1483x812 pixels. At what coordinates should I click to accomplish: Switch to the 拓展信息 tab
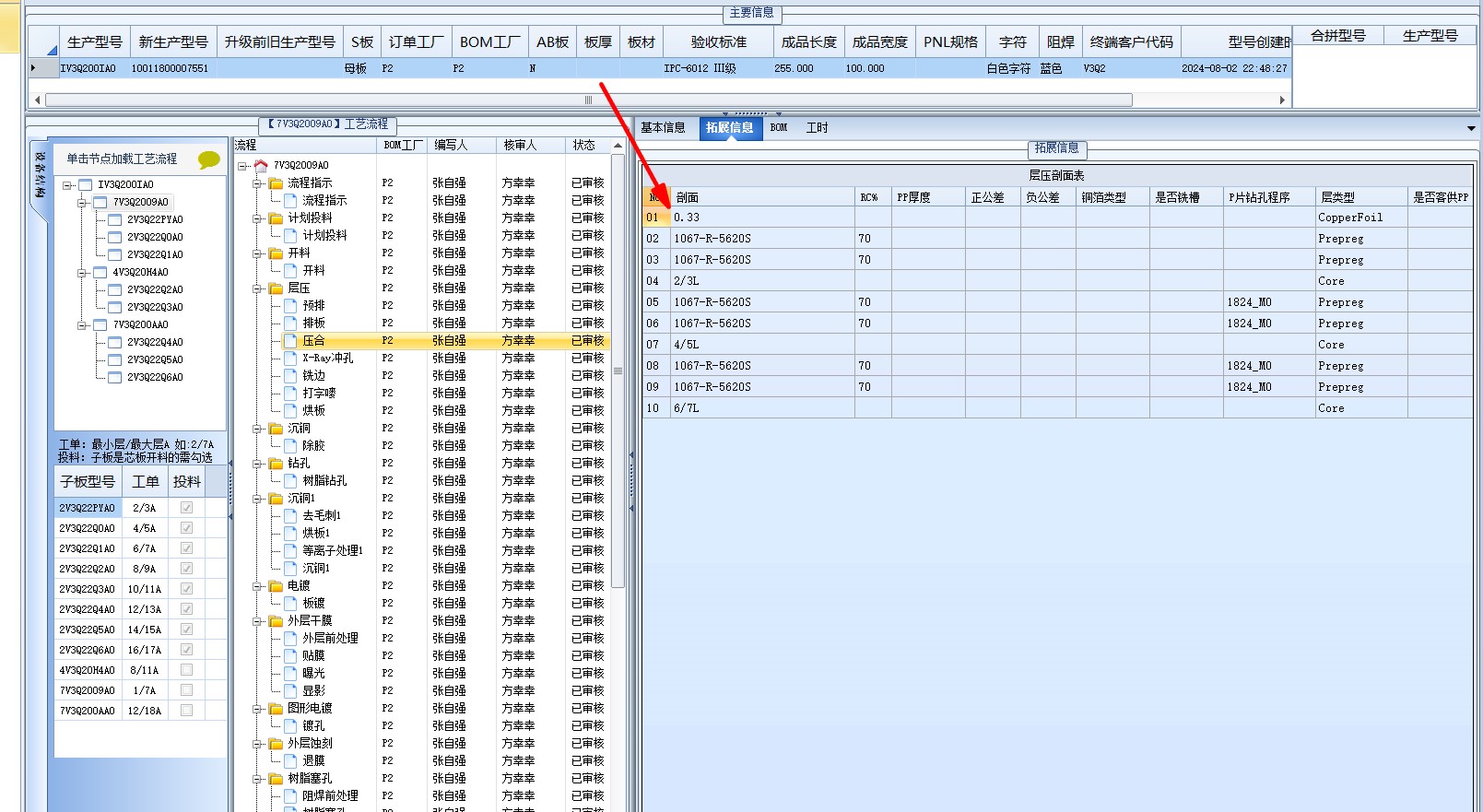click(x=730, y=128)
